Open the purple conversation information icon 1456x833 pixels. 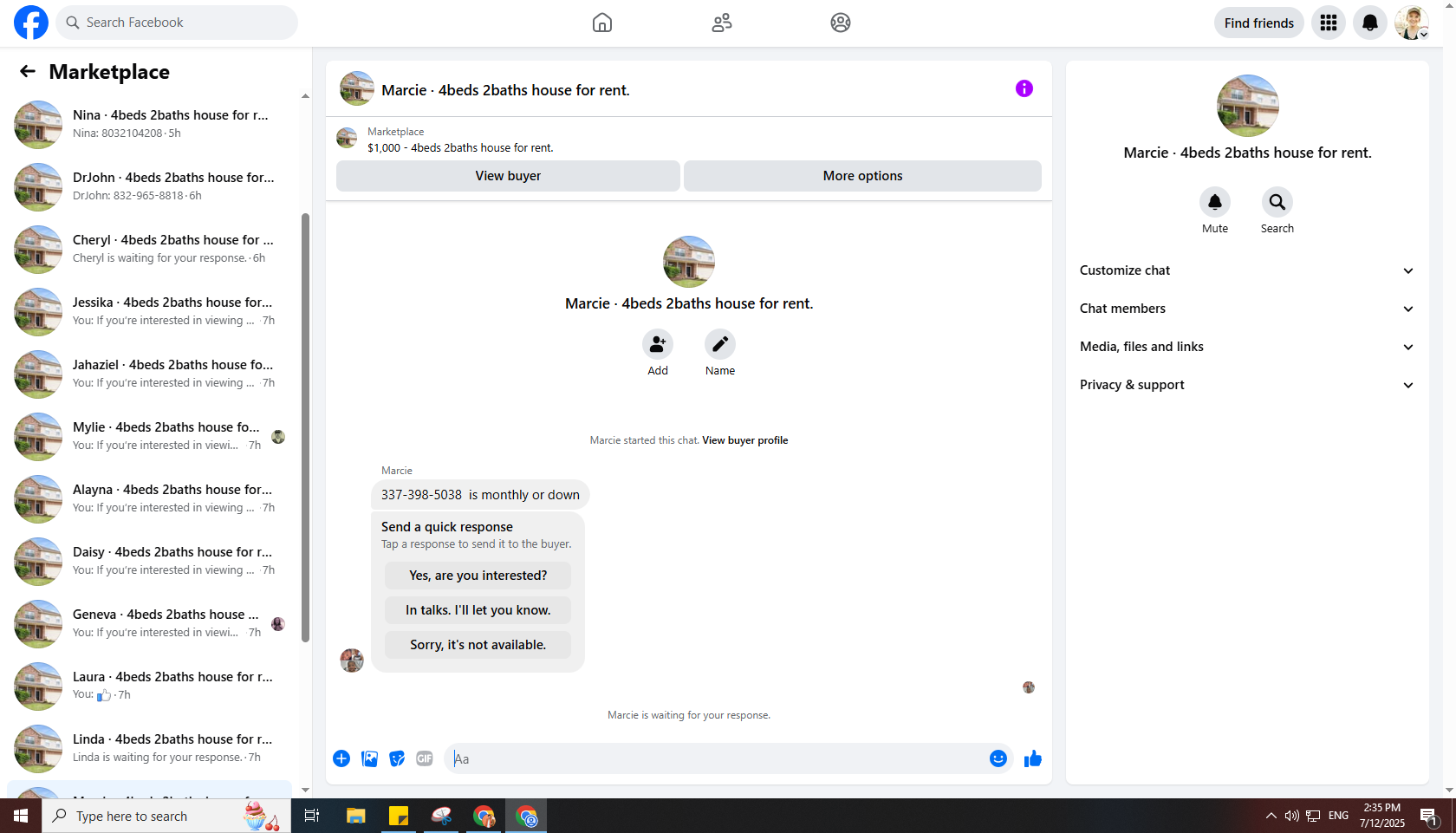point(1024,88)
